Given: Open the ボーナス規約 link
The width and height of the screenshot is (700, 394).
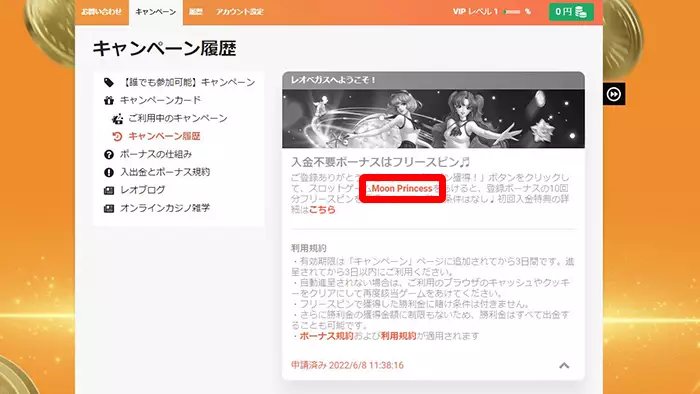Looking at the screenshot, I should click(326, 336).
